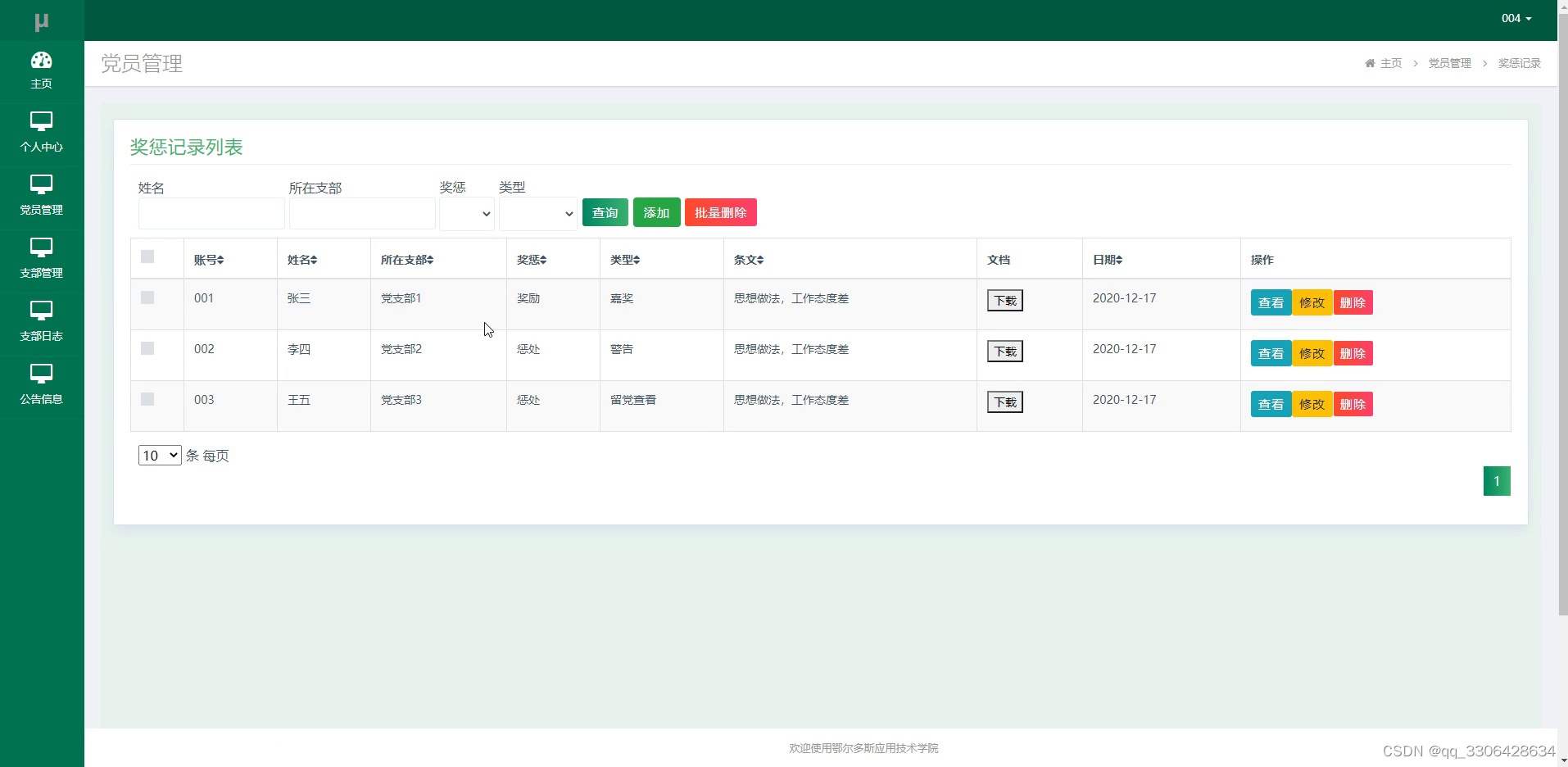This screenshot has width=1568, height=767.
Task: Open the 主页 sidebar icon
Action: (41, 70)
